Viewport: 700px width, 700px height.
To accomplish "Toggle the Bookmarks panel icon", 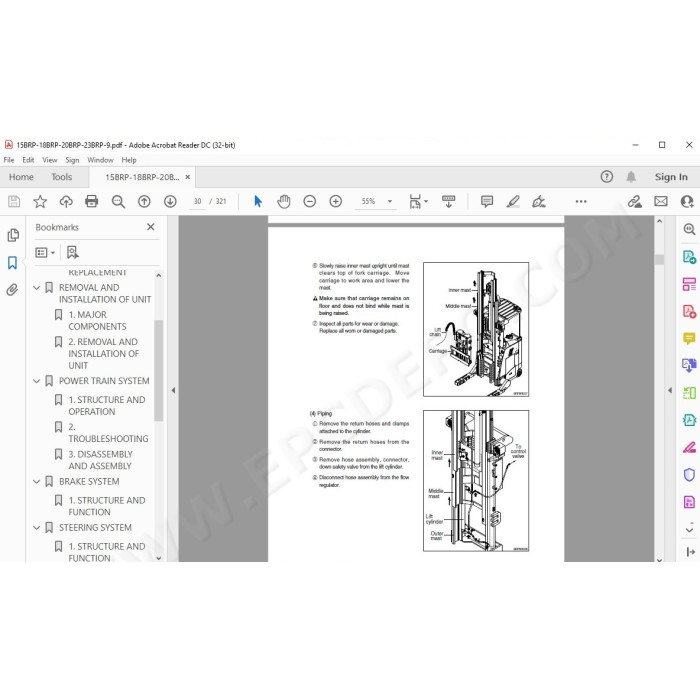I will [x=12, y=262].
